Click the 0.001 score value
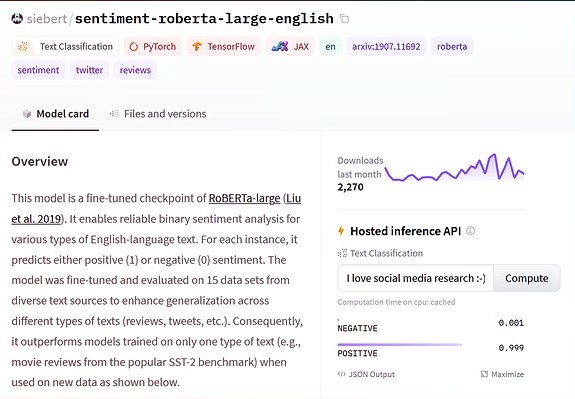This screenshot has width=575, height=399. tap(511, 323)
